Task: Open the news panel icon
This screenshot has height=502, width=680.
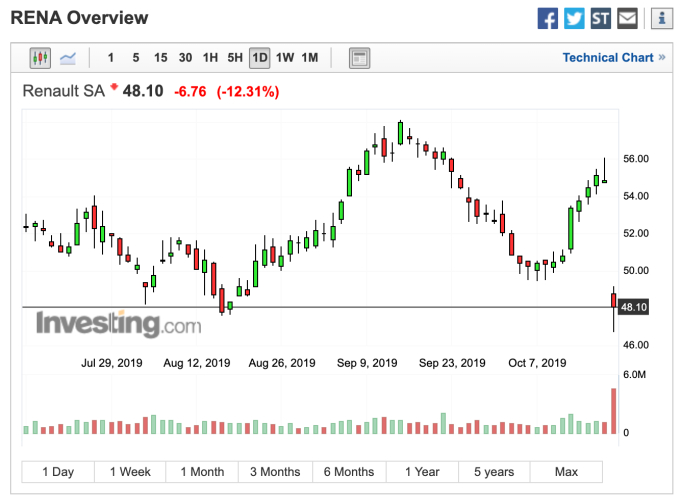Action: pyautogui.click(x=360, y=58)
